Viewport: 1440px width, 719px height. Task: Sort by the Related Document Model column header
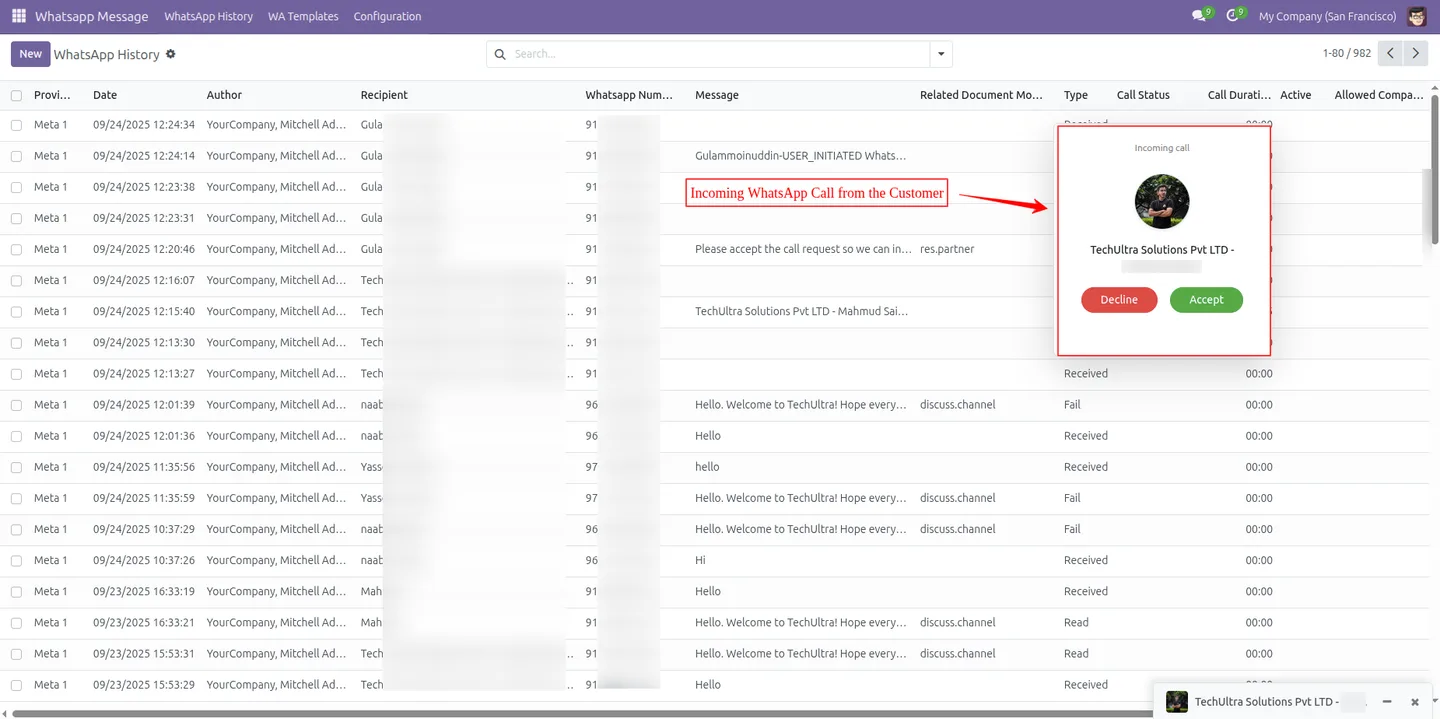(x=981, y=95)
